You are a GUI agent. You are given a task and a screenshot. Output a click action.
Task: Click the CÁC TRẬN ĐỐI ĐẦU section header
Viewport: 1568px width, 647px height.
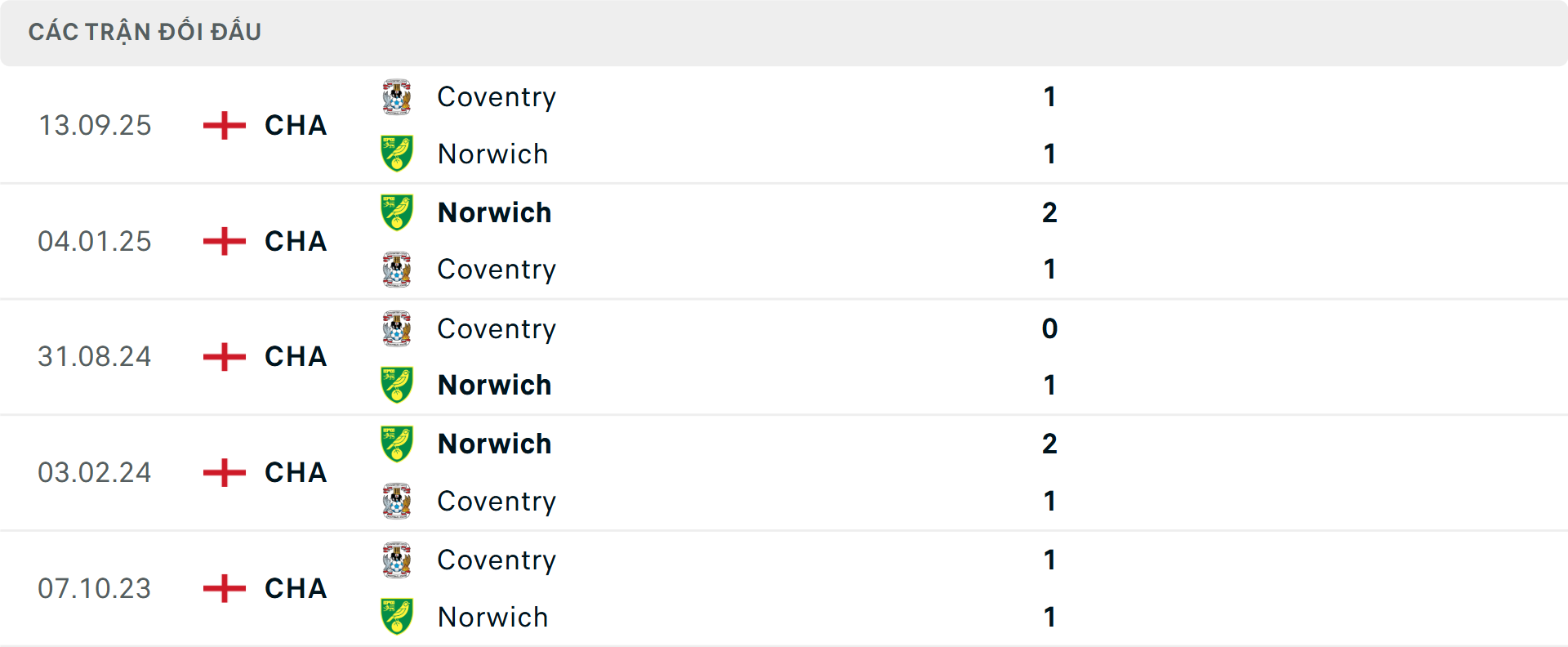coord(145,31)
